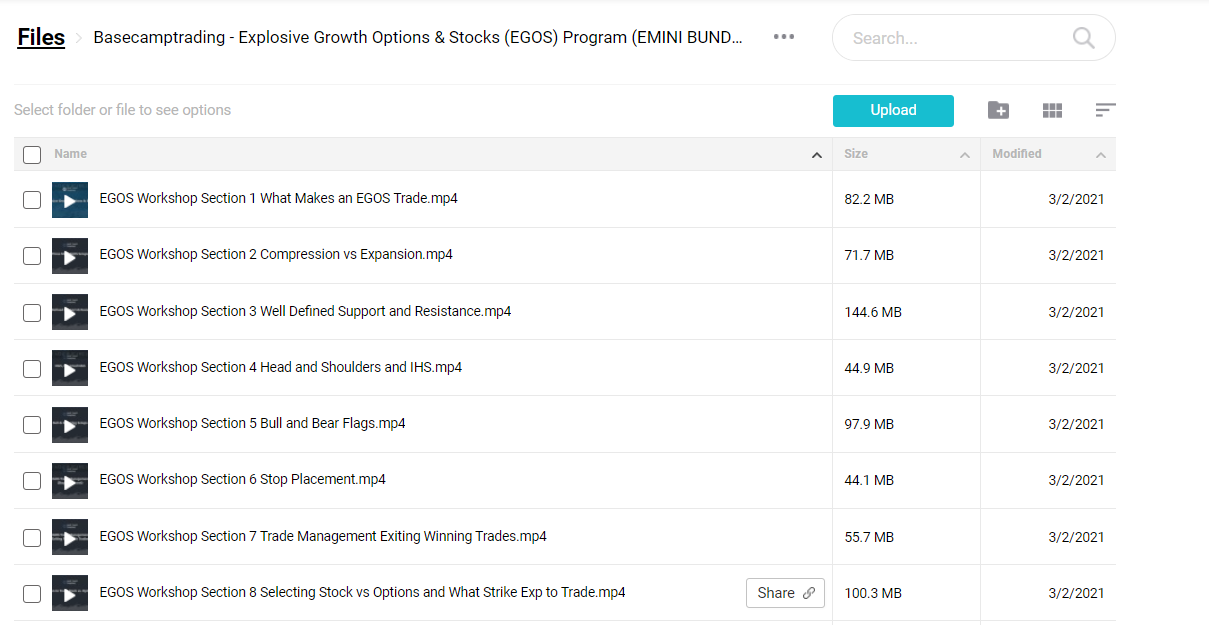Screen dimensions: 1209x625
Task: Share the Section 8 file via Share button
Action: point(785,593)
